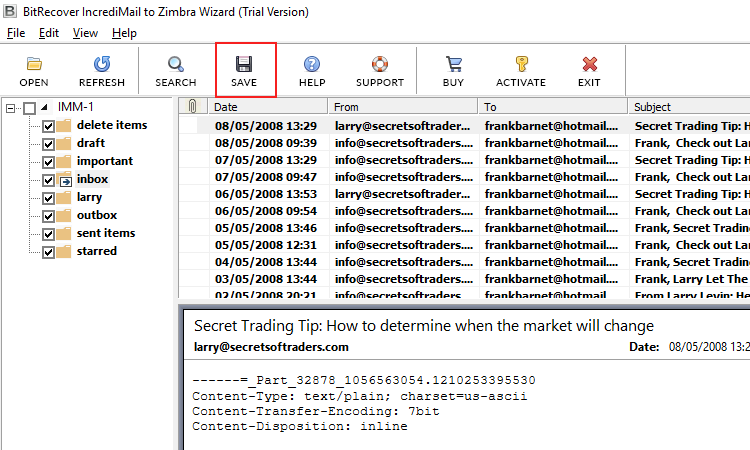Click the draft folder icon

(x=64, y=143)
